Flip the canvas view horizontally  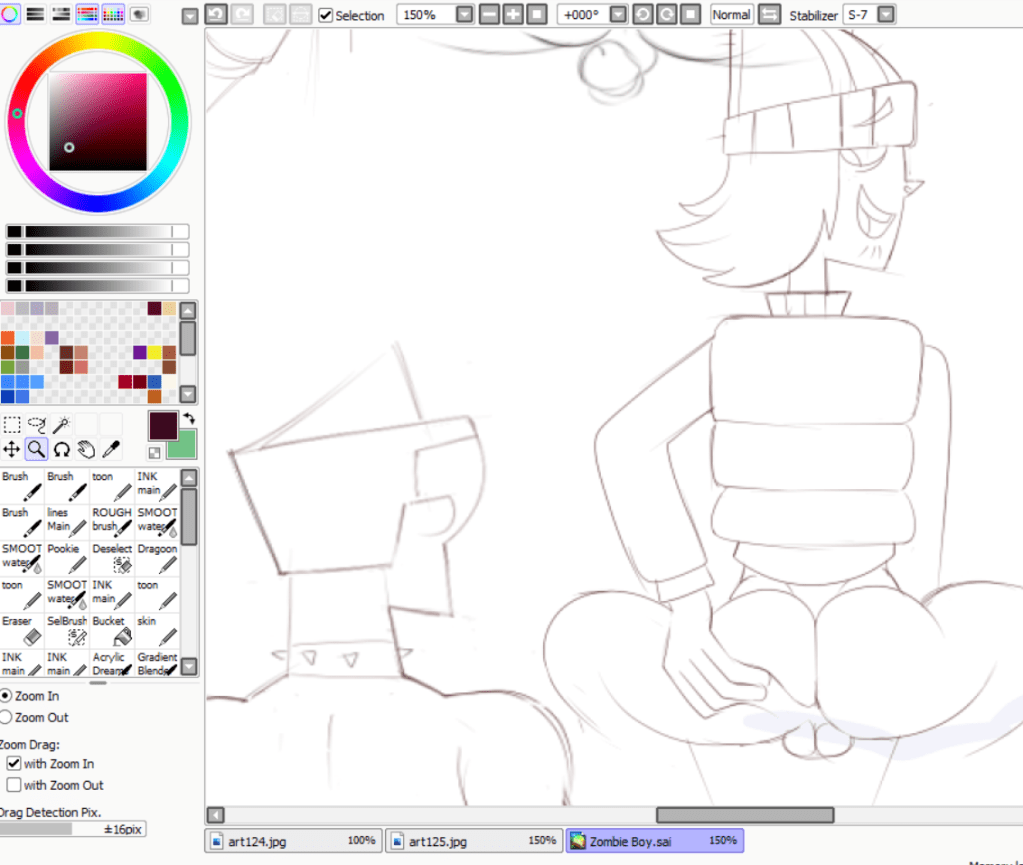pos(769,14)
